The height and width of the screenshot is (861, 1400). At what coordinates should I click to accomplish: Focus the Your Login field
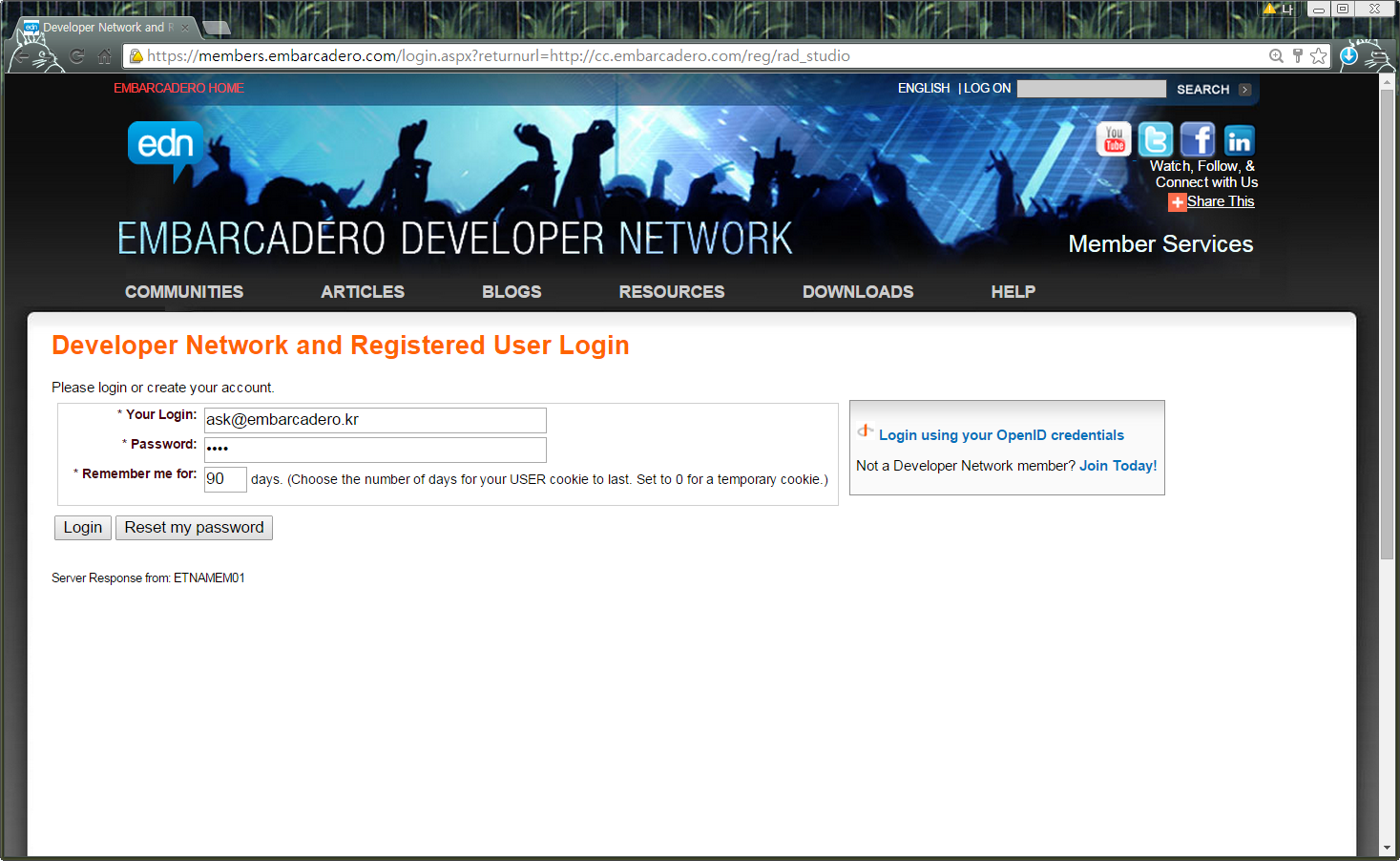(x=375, y=420)
